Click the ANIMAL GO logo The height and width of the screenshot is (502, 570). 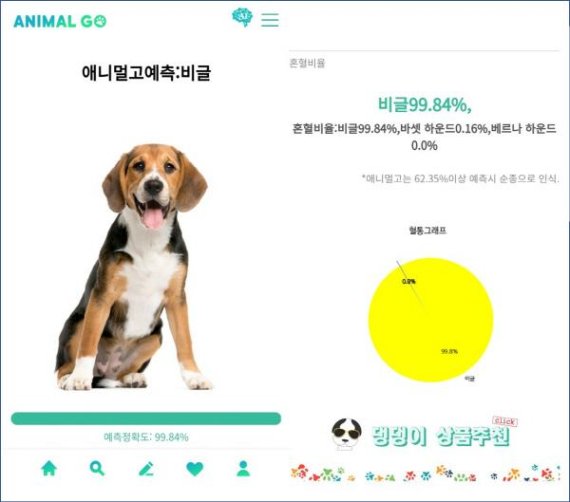tap(60, 21)
